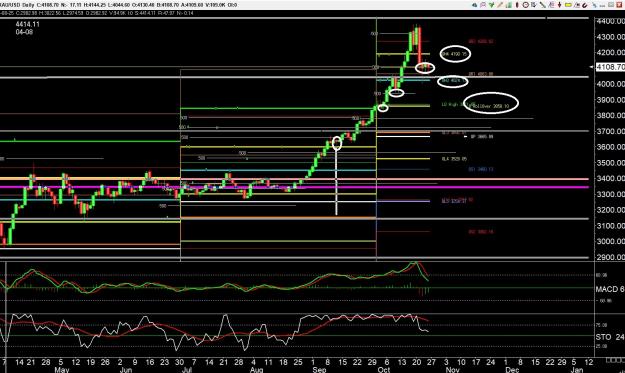
Task: Click the Aug label on time axis
Action: [x=256, y=370]
